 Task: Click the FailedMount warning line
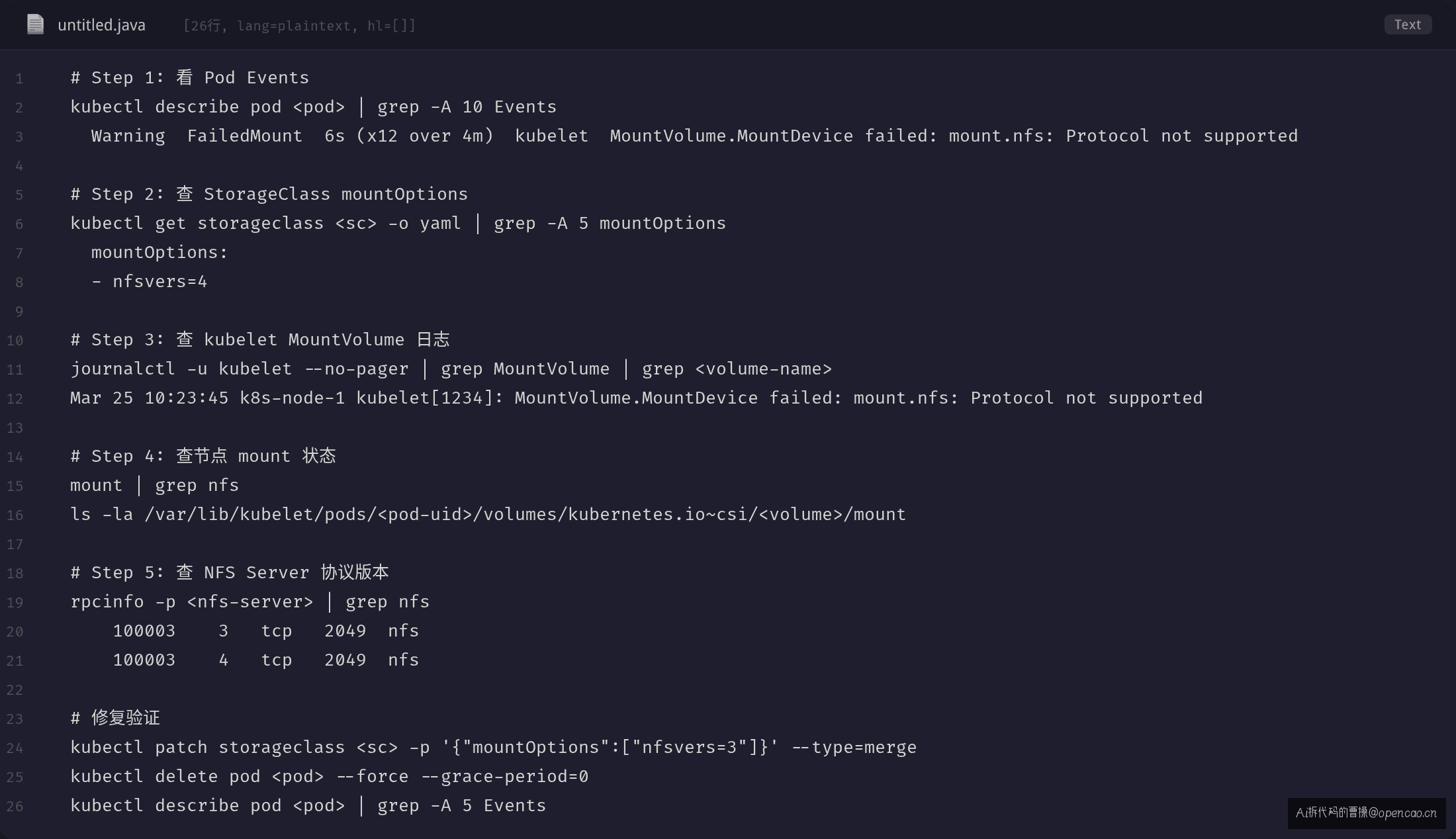click(x=694, y=136)
